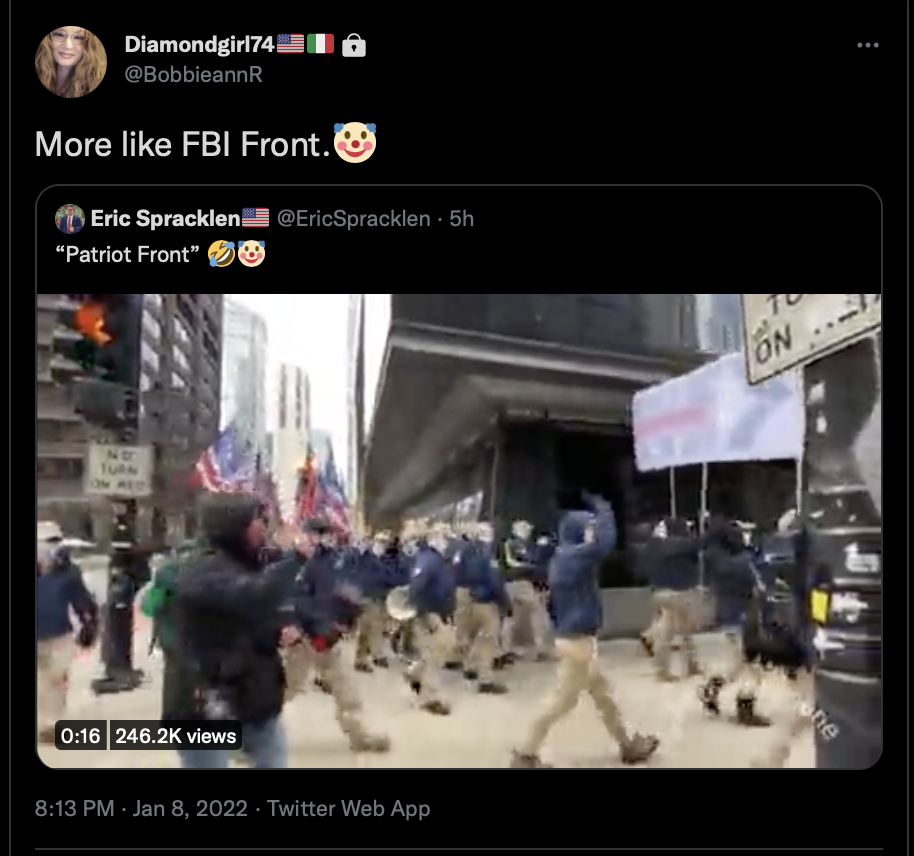Click Diamondgirl74's profile avatar
Screen dimensions: 914x856
71,61
